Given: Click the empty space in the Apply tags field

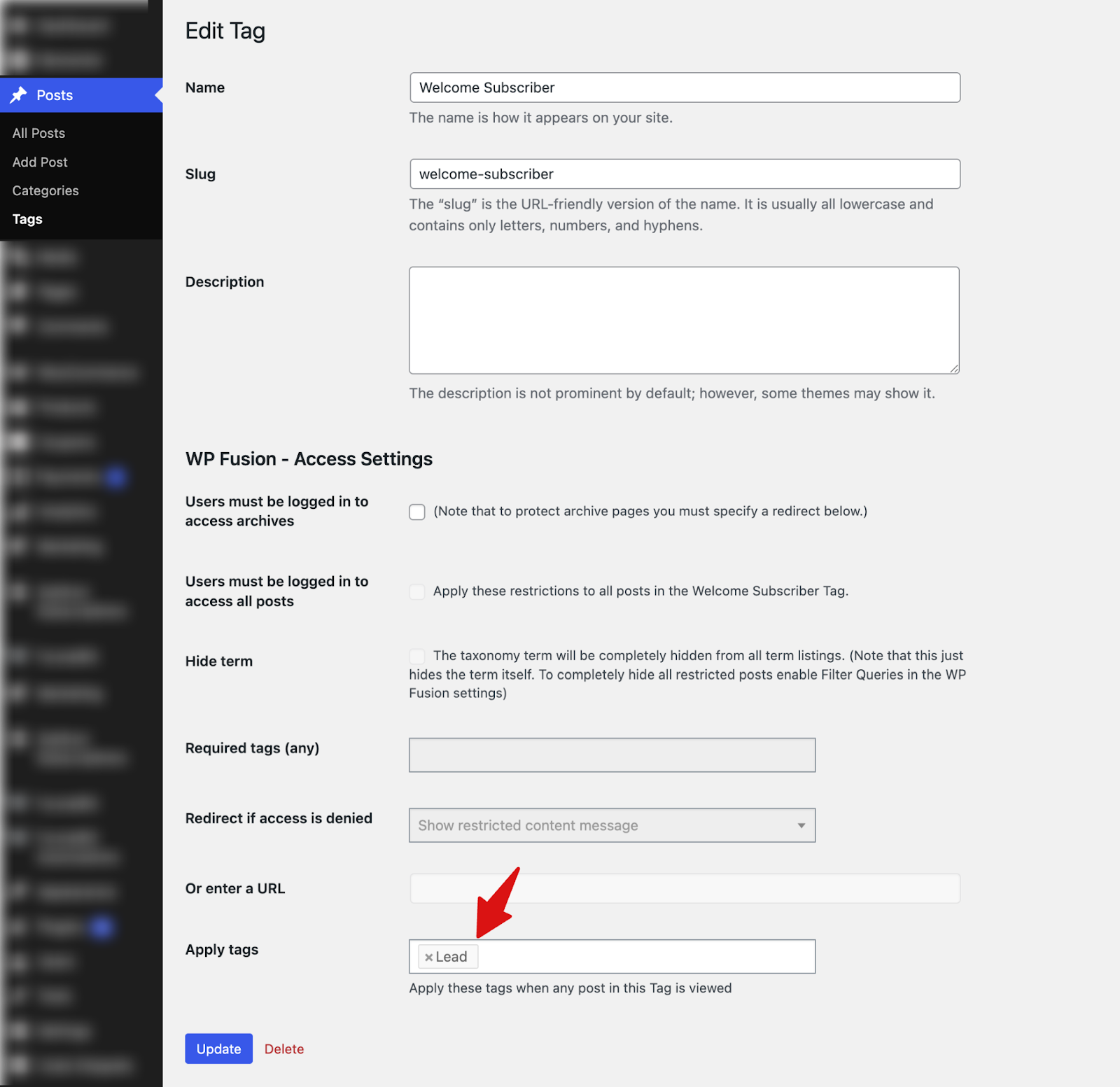Looking at the screenshot, I should [x=644, y=957].
